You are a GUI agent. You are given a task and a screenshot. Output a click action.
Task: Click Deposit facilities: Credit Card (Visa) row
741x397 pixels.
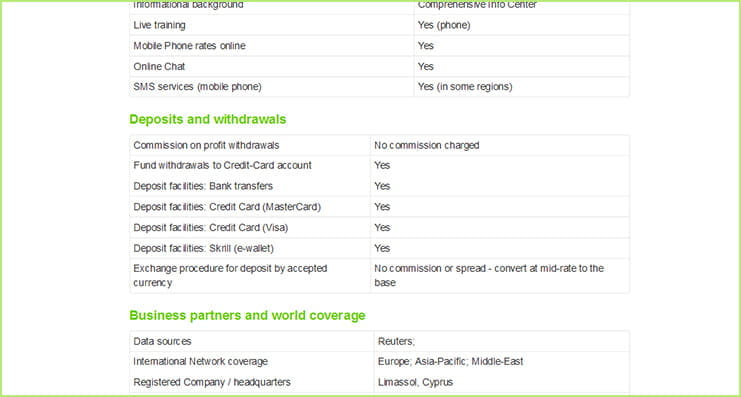click(x=379, y=228)
